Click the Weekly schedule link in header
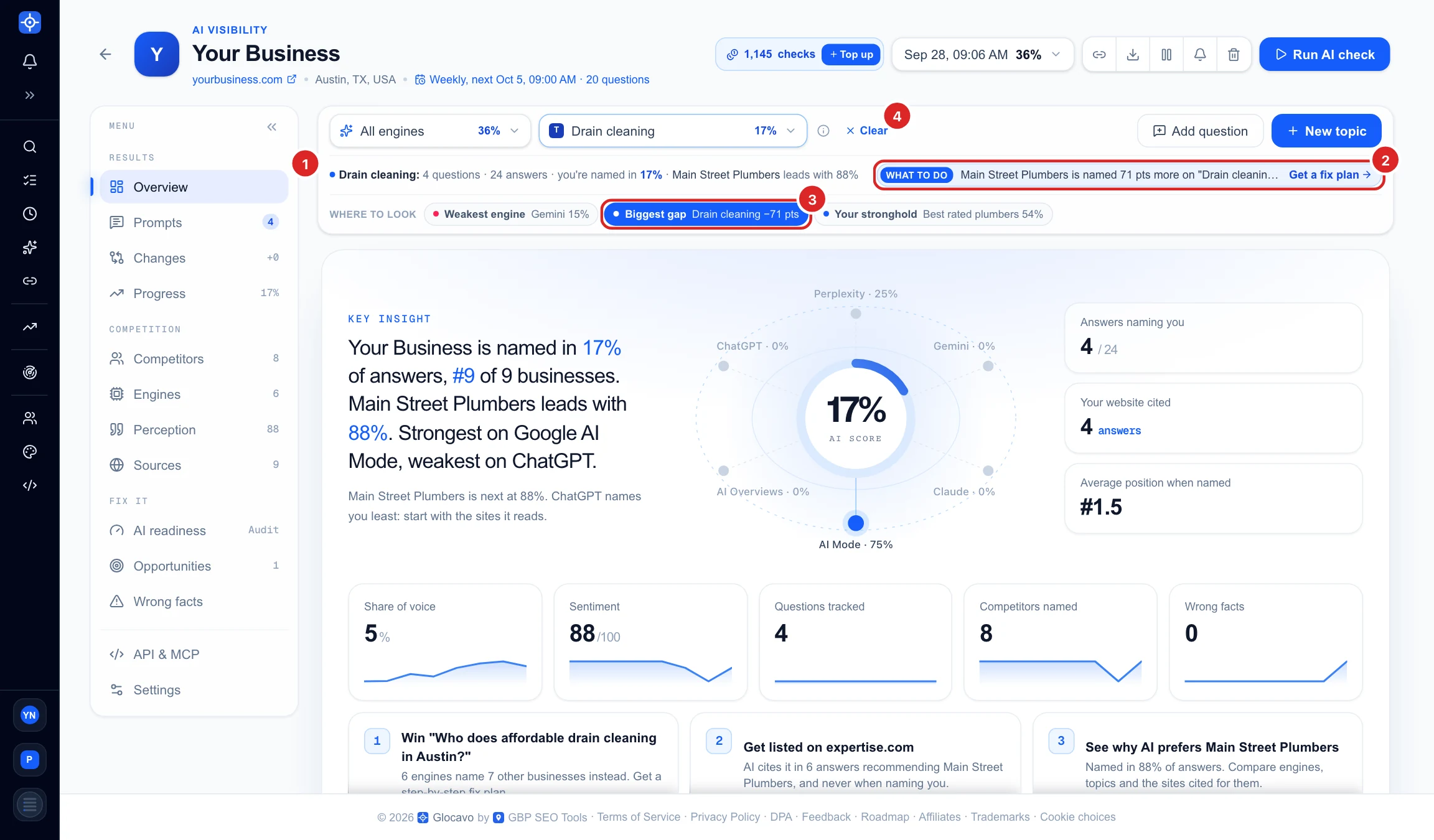 [x=532, y=80]
